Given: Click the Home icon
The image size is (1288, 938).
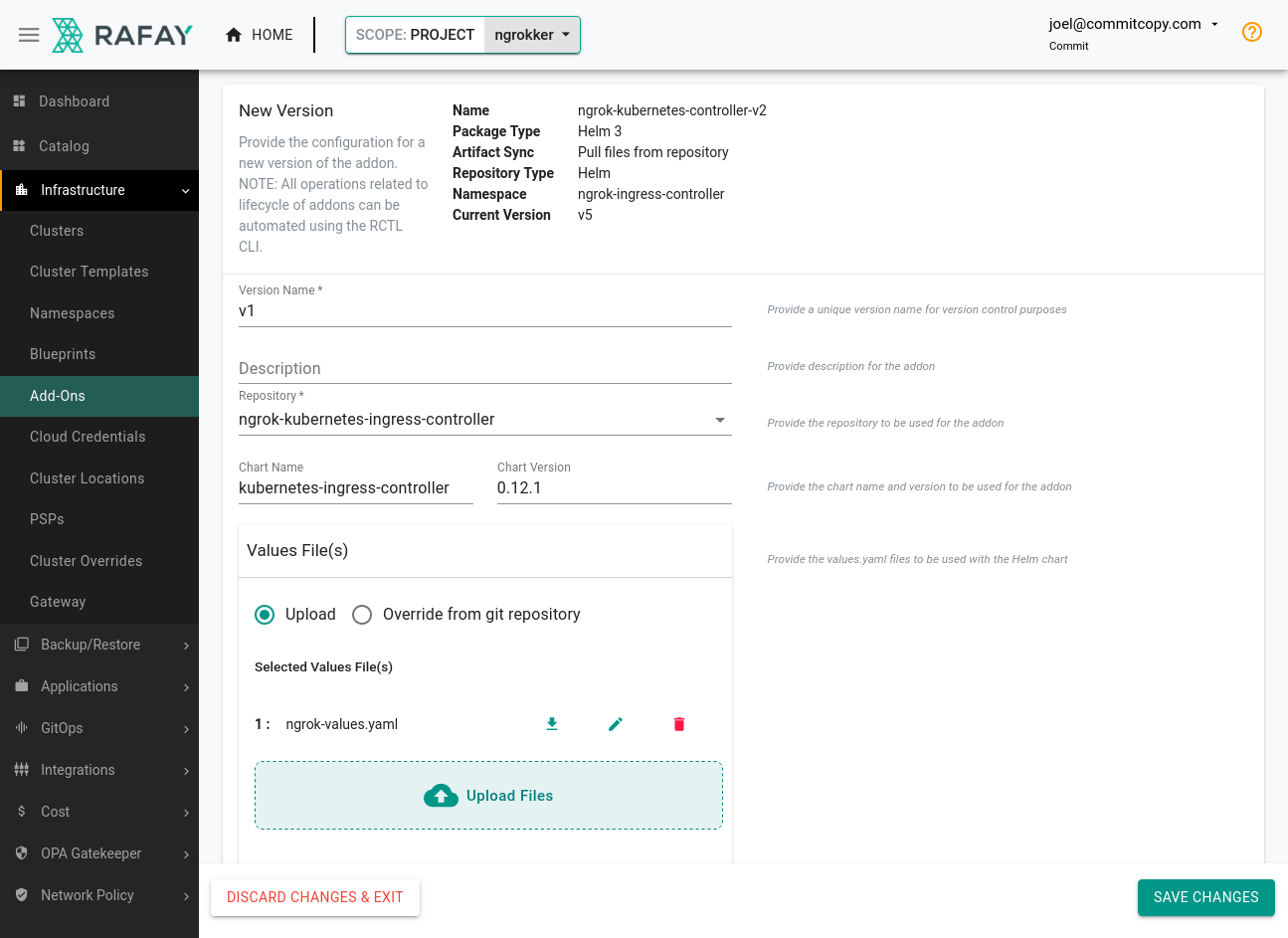Looking at the screenshot, I should 235,34.
